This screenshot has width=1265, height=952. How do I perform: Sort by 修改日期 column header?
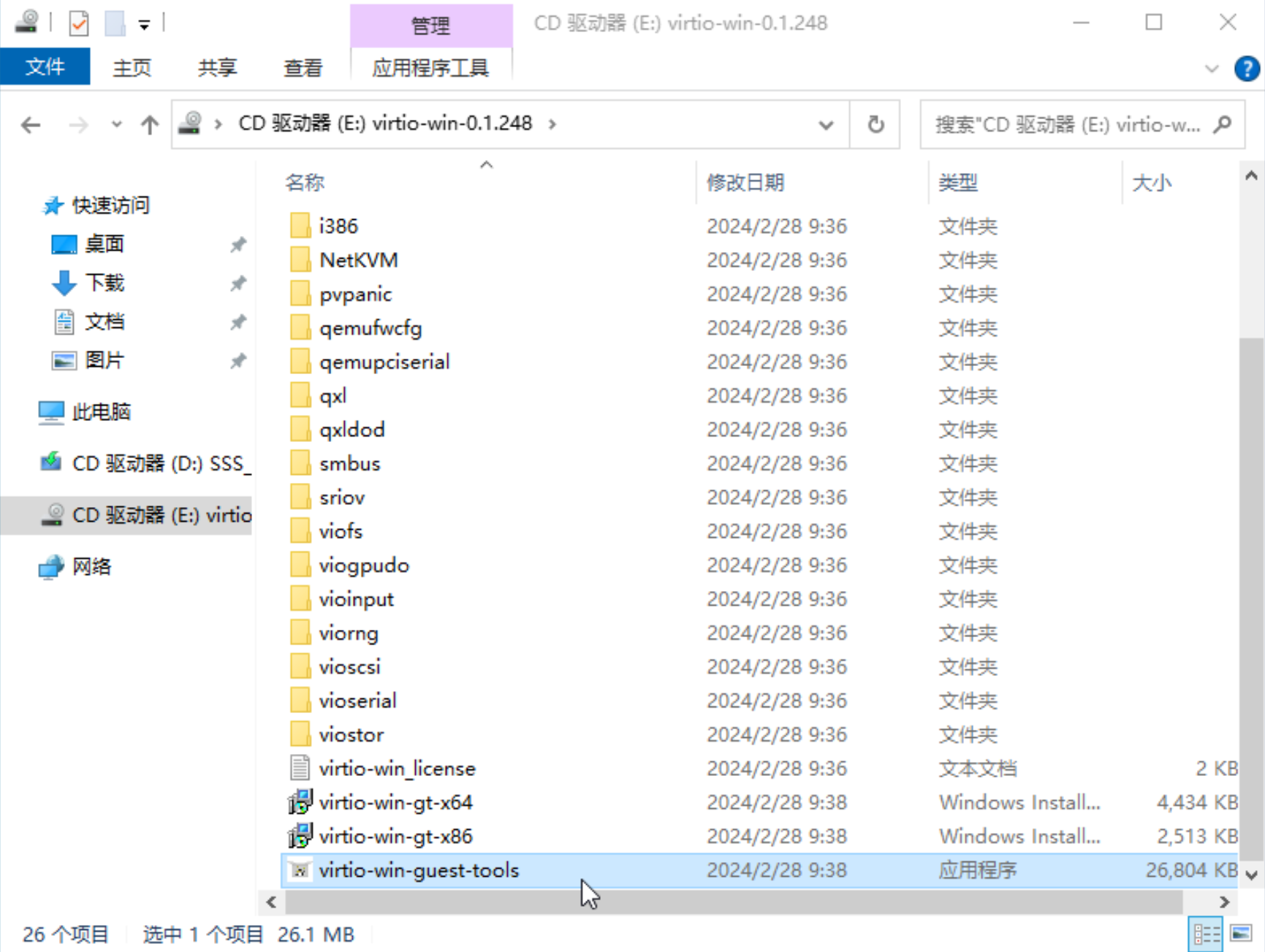pyautogui.click(x=745, y=183)
